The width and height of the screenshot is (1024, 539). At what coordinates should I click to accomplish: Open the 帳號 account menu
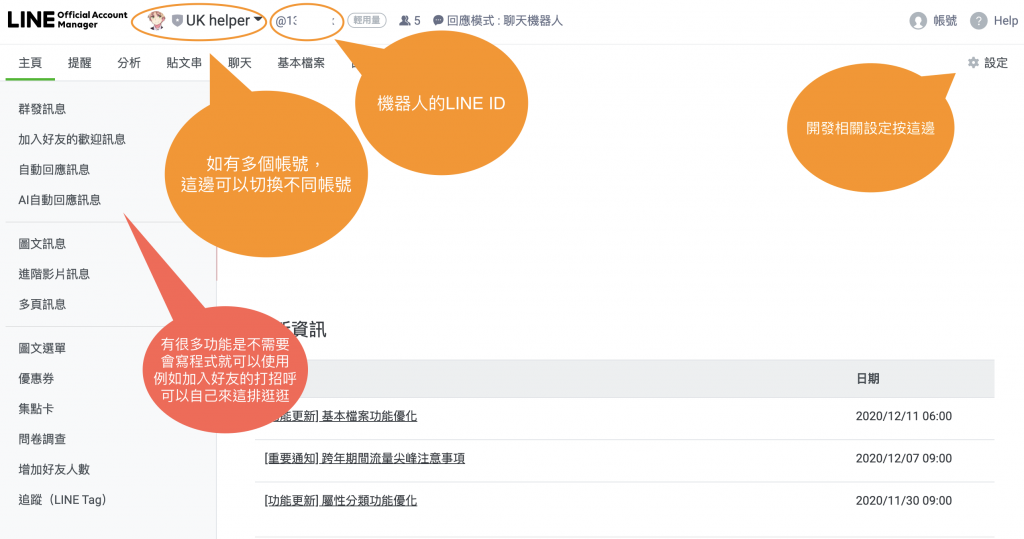945,21
